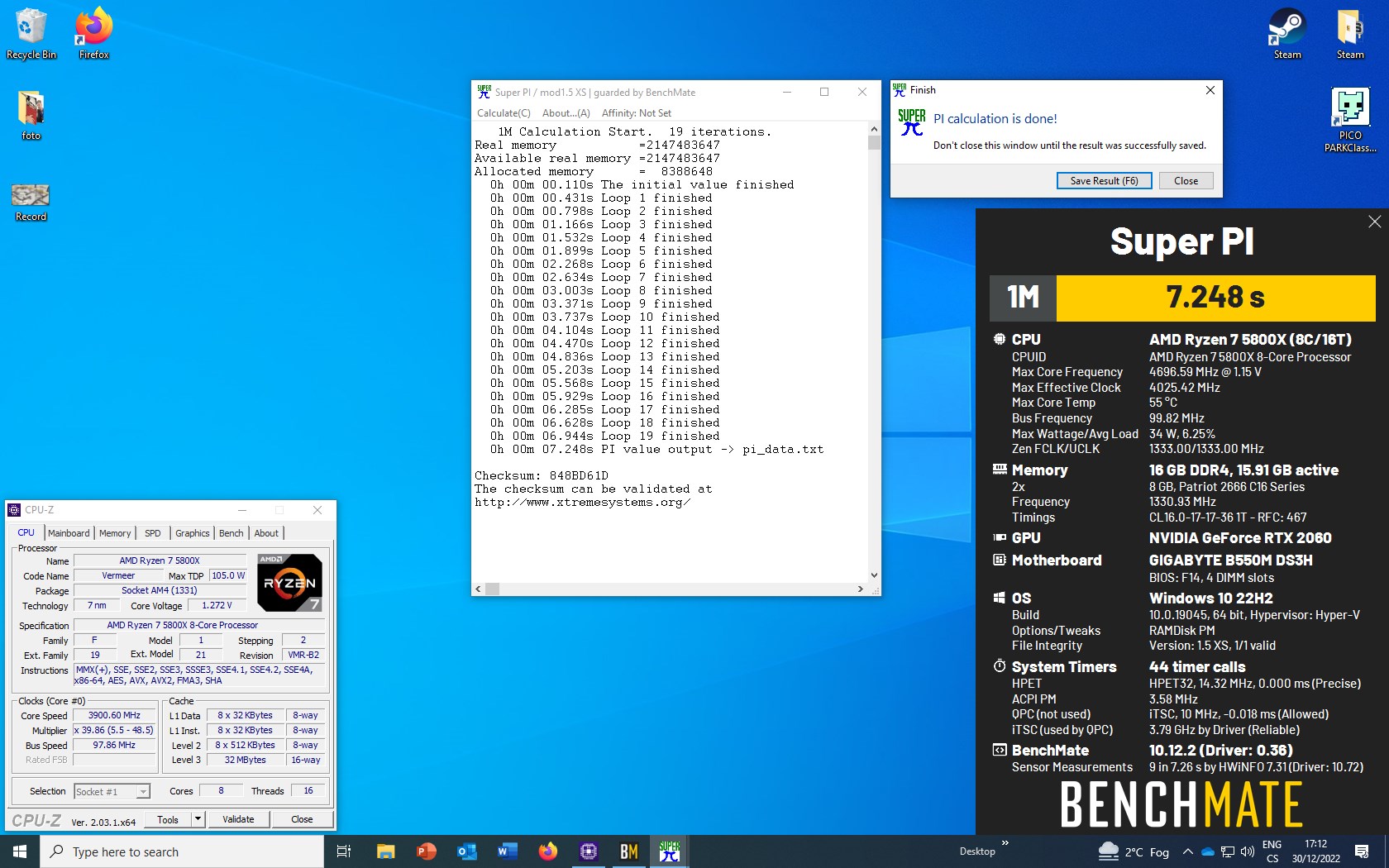The width and height of the screenshot is (1389, 868).
Task: Open the Steam folder icon on desktop
Action: pos(1350,33)
